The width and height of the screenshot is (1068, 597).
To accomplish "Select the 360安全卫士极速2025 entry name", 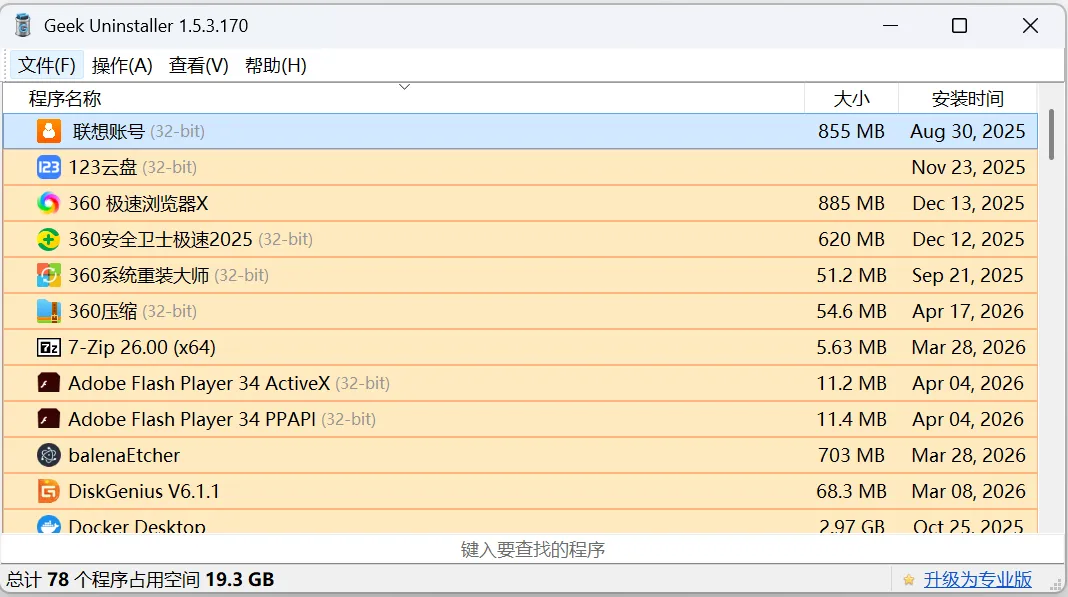I will (161, 239).
